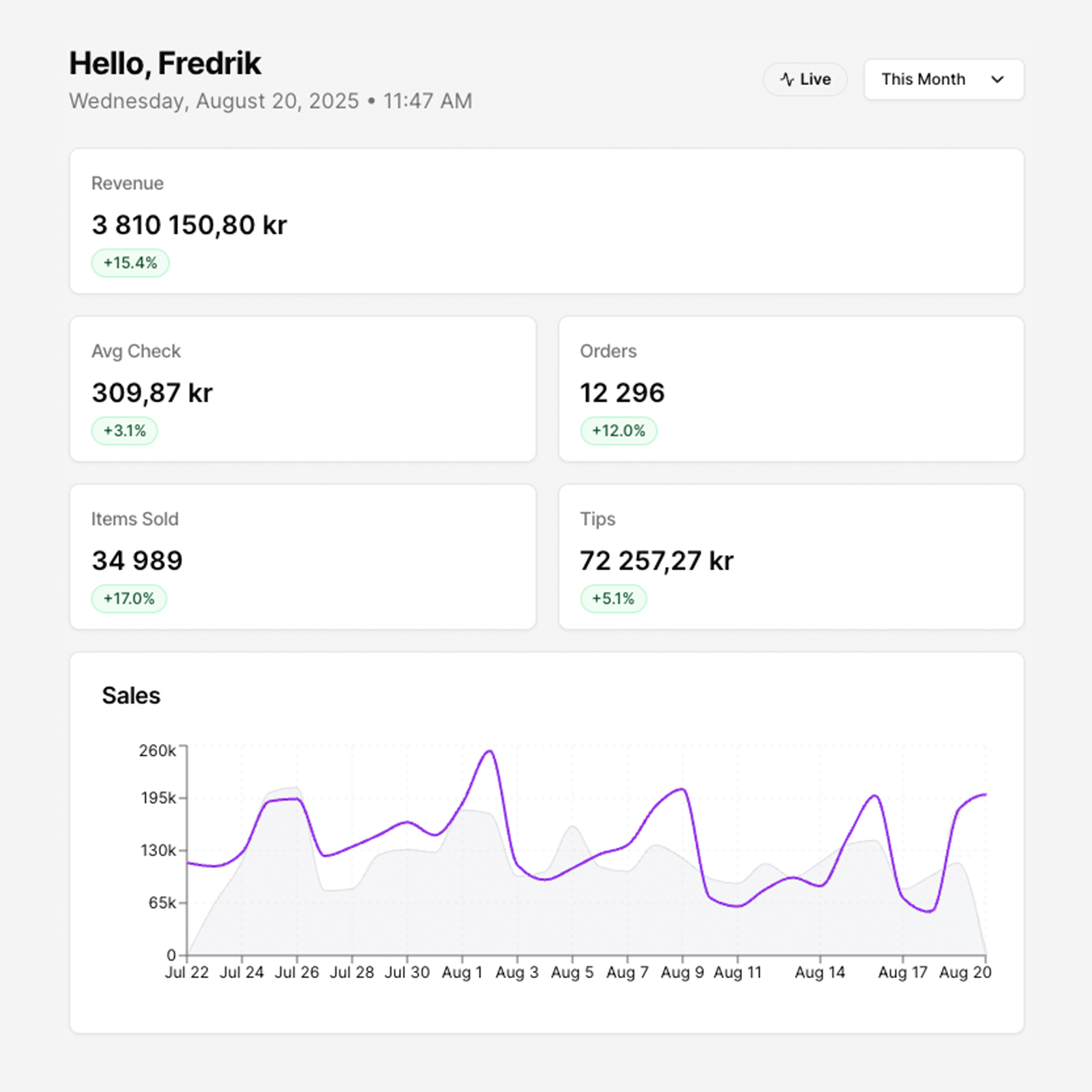The image size is (1092, 1092).
Task: Click the date shown under the greeting
Action: point(270,101)
